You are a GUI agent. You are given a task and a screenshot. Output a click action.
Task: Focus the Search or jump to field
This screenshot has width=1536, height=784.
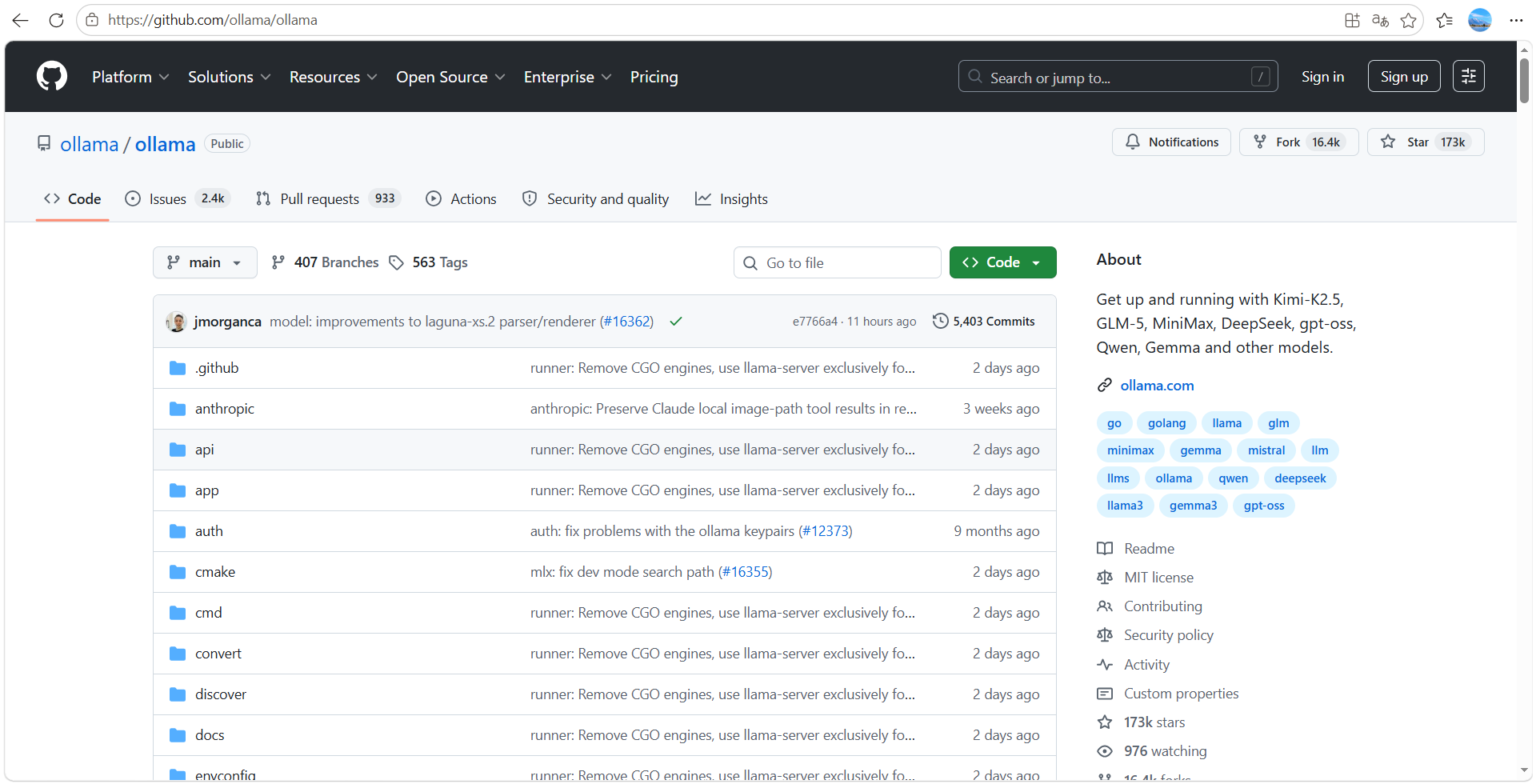(x=1118, y=76)
